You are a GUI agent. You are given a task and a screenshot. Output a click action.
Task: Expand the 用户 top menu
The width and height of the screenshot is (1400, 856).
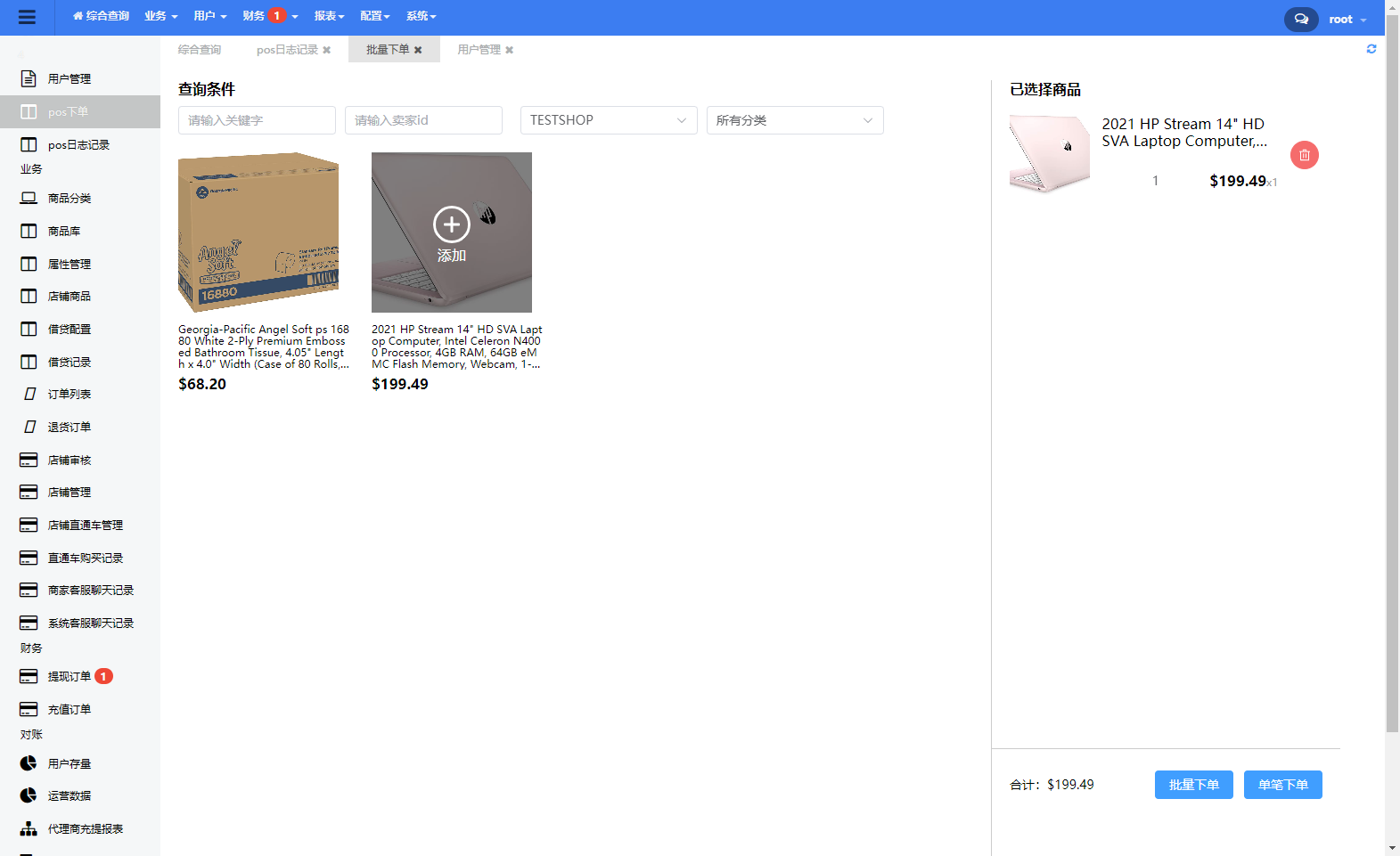(210, 16)
